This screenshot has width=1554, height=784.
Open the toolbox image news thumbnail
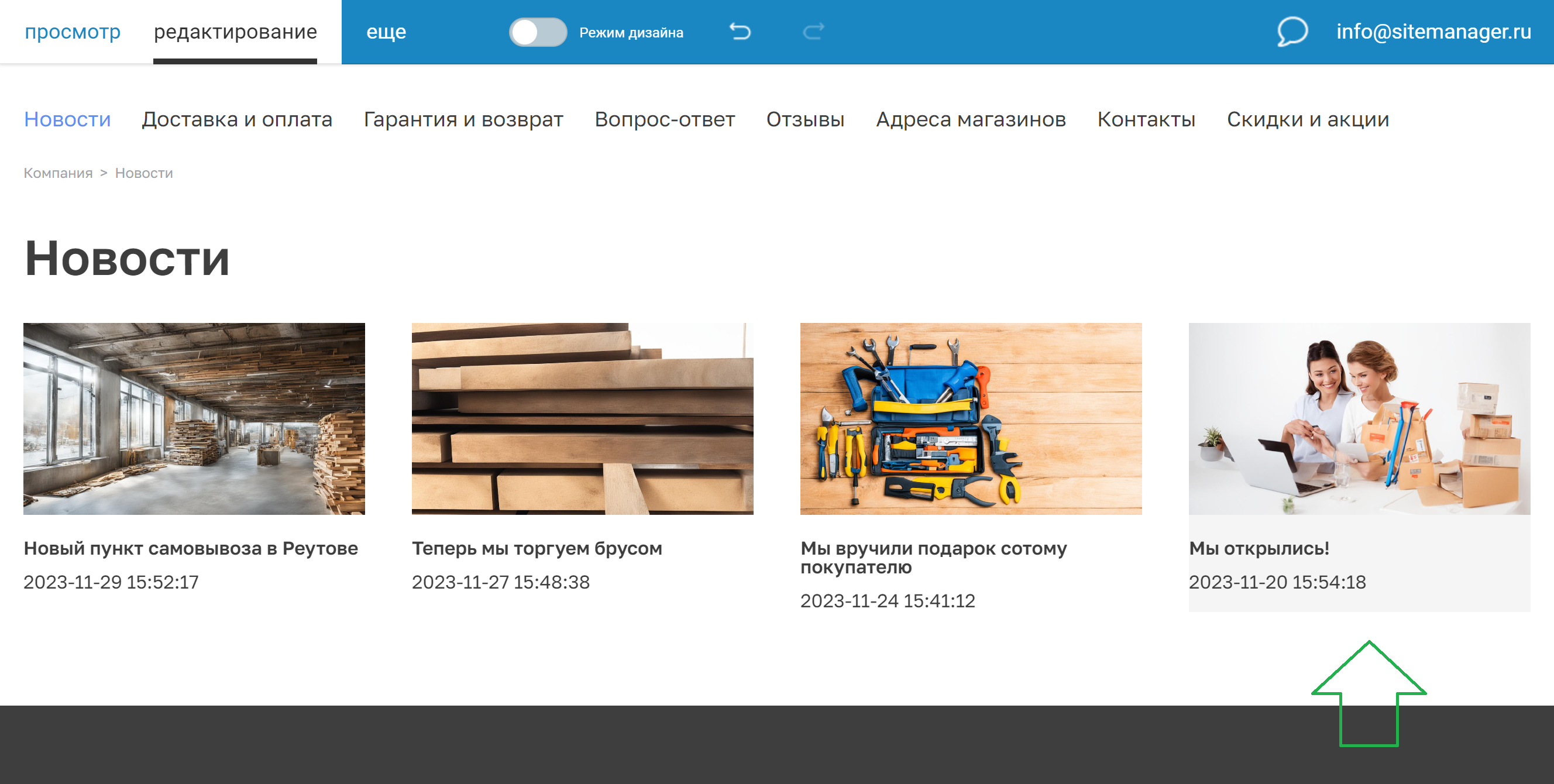tap(970, 418)
